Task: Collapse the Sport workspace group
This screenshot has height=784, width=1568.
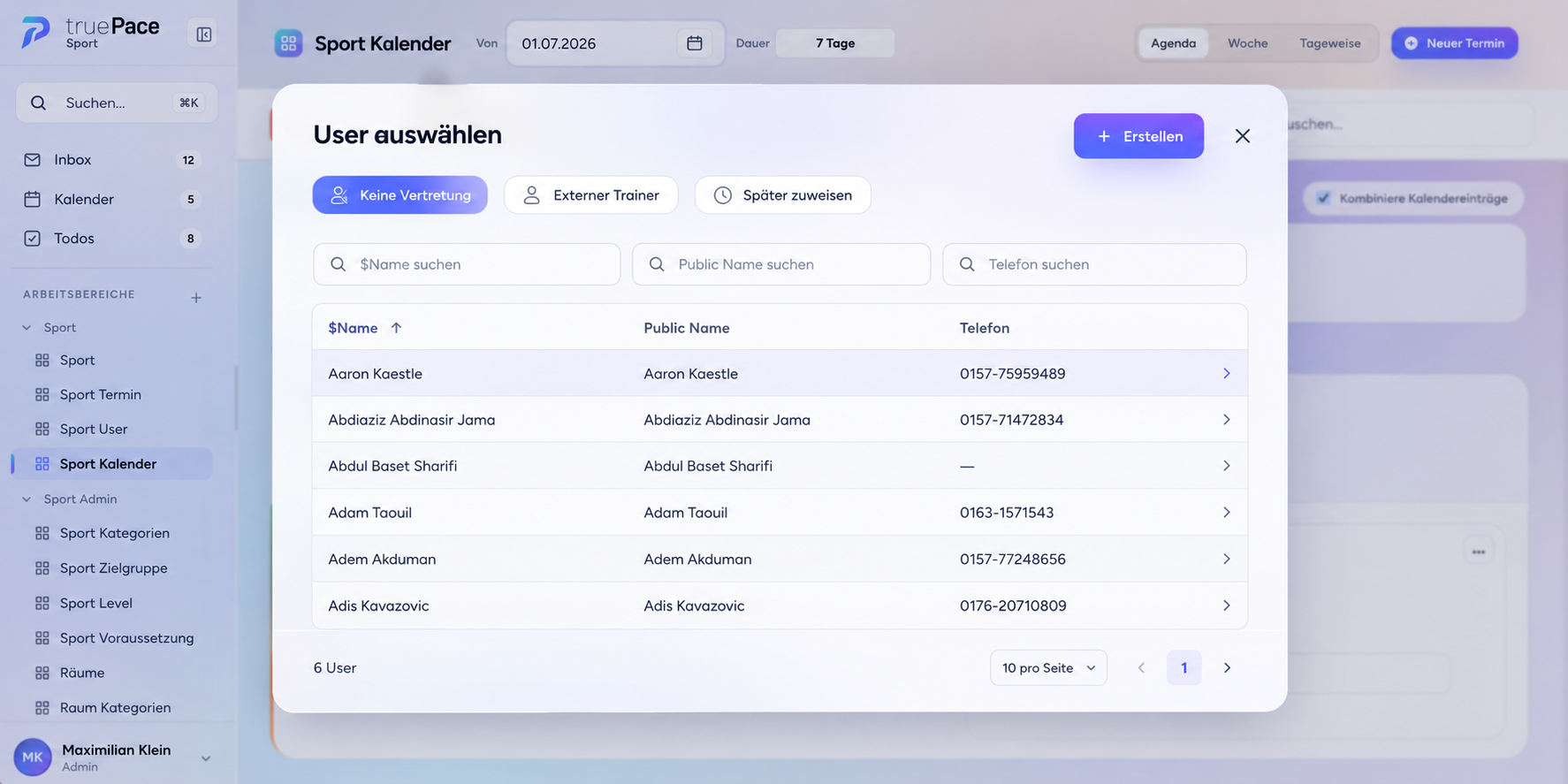Action: pyautogui.click(x=27, y=328)
